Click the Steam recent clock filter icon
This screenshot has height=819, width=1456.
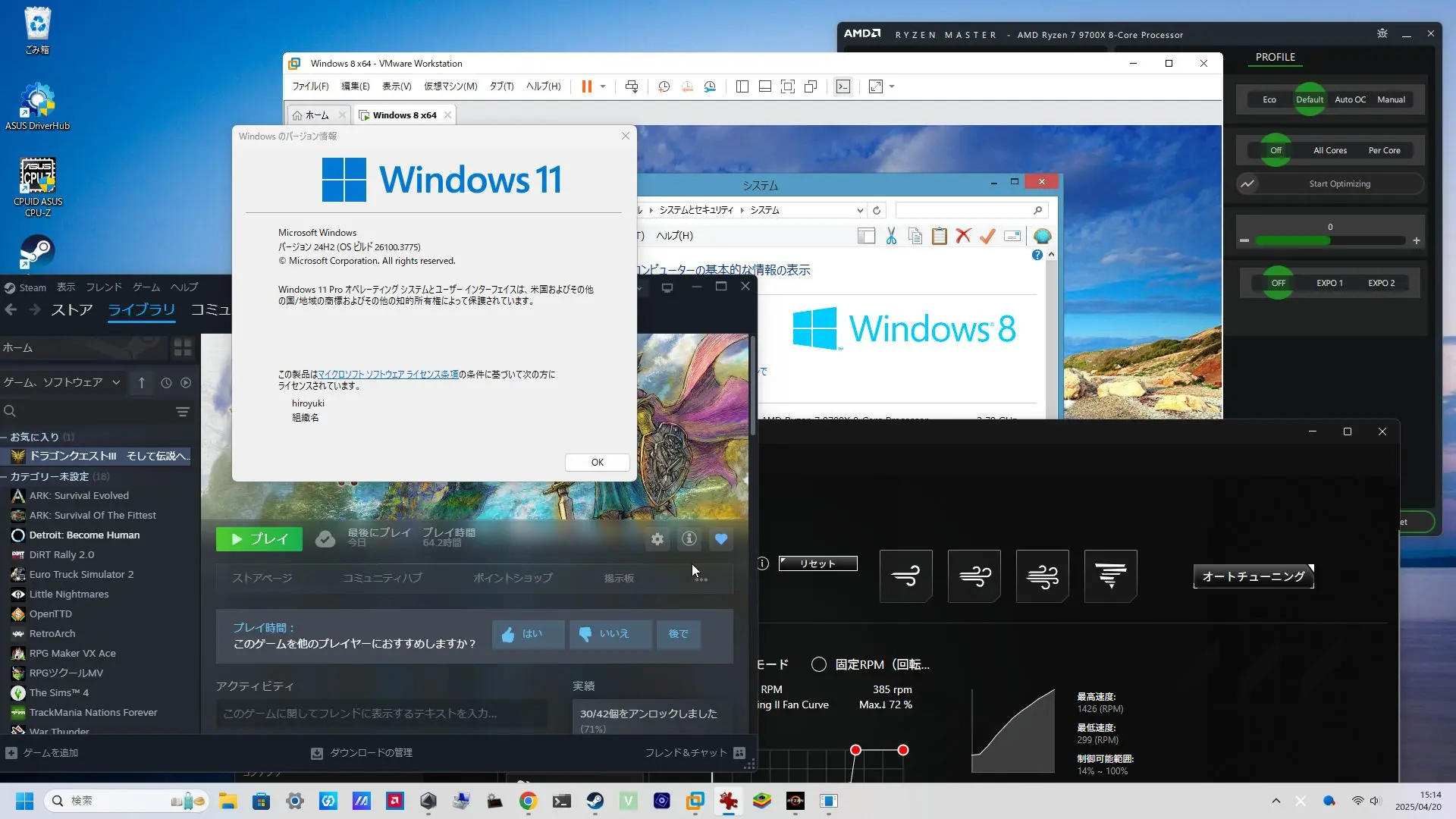(x=166, y=383)
